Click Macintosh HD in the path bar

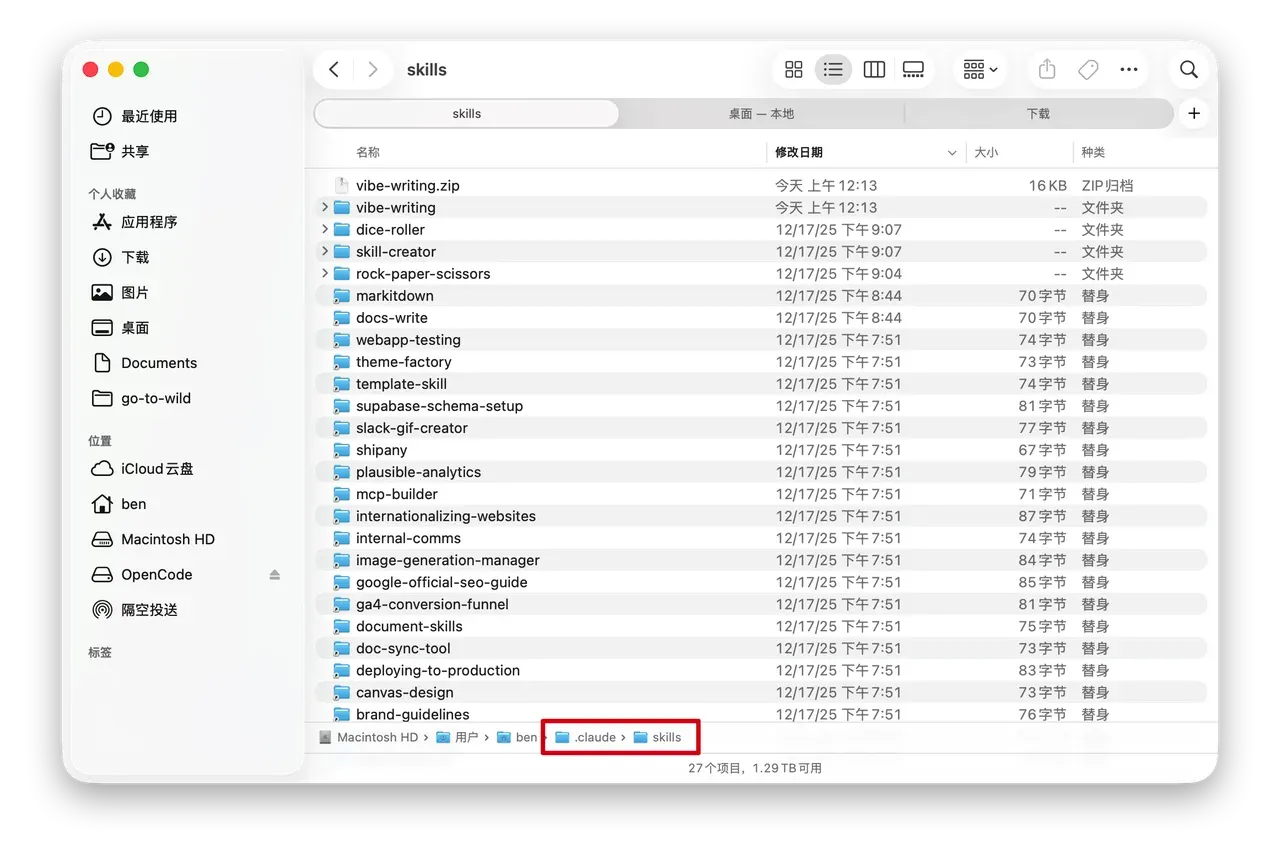[x=368, y=737]
